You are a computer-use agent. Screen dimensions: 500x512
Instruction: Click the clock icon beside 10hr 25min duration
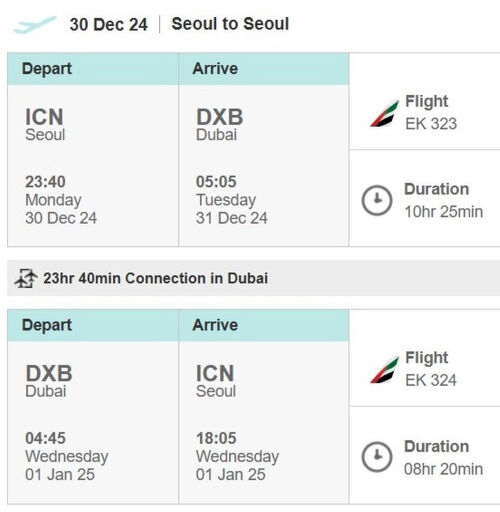pyautogui.click(x=377, y=200)
